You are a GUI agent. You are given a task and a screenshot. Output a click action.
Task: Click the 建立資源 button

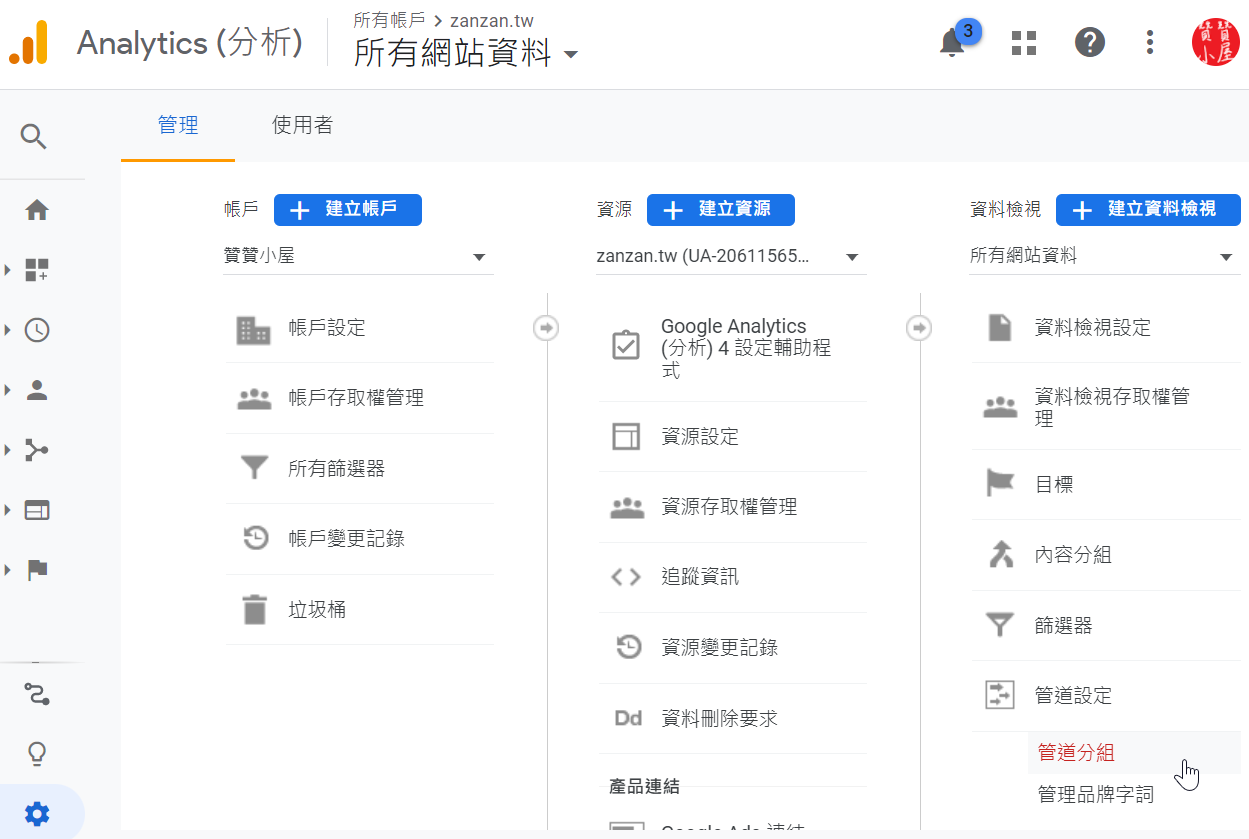tap(721, 210)
